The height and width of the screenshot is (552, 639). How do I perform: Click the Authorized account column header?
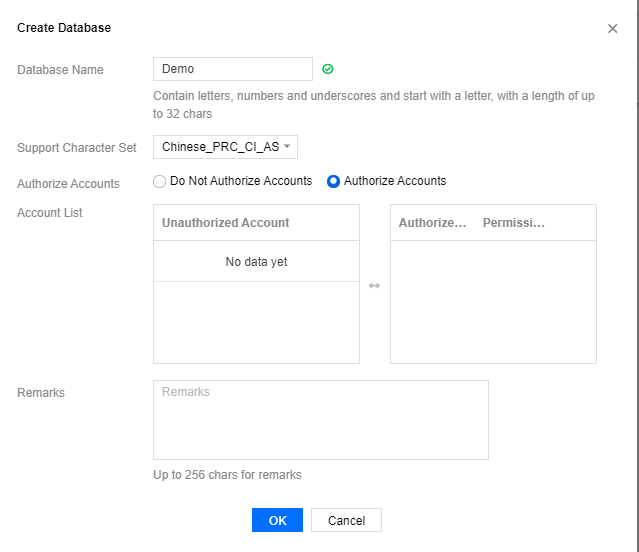tap(433, 223)
